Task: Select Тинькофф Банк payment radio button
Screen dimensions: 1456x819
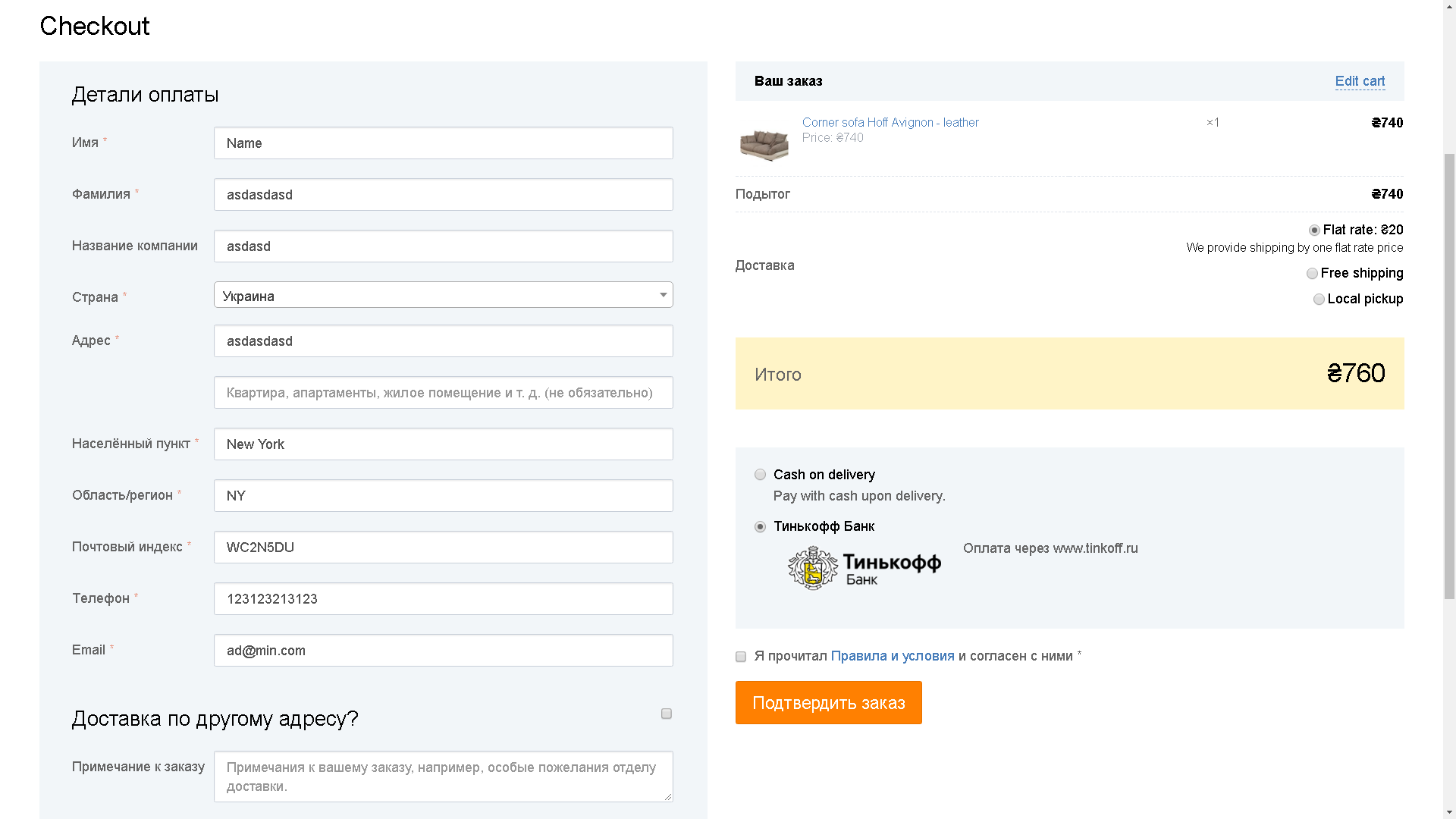Action: [x=760, y=527]
